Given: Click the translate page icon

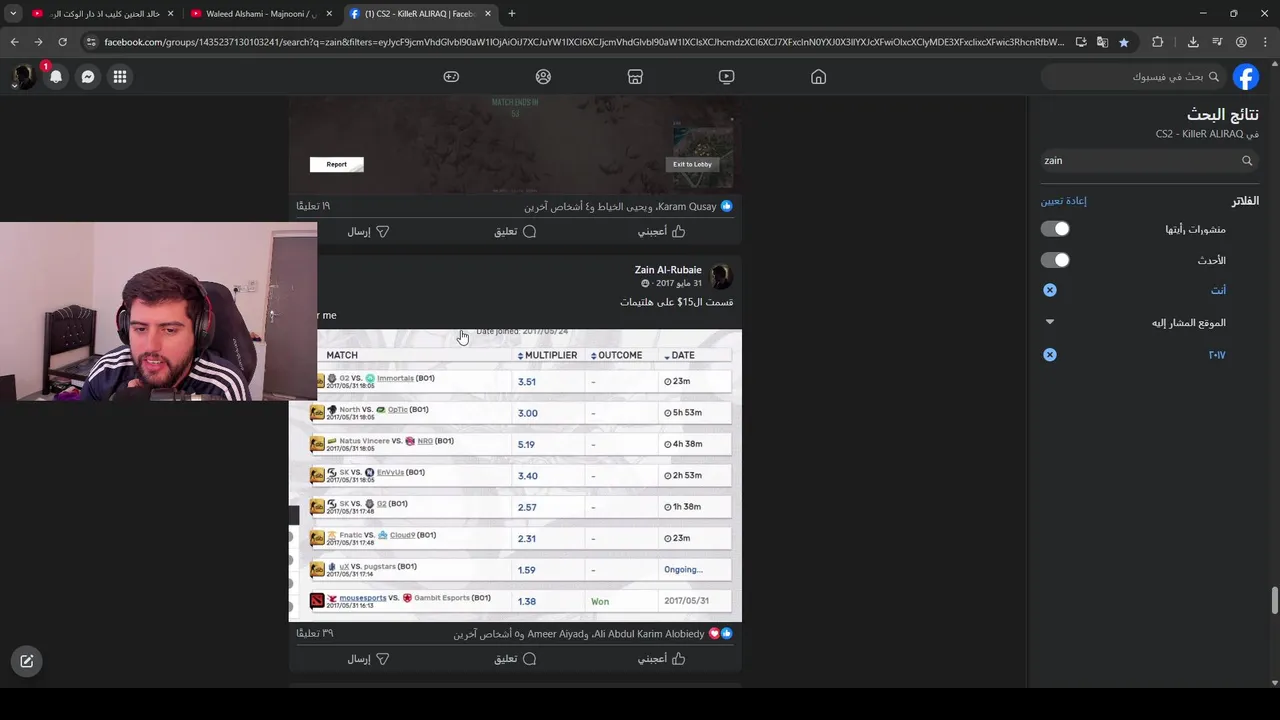Looking at the screenshot, I should (1102, 42).
